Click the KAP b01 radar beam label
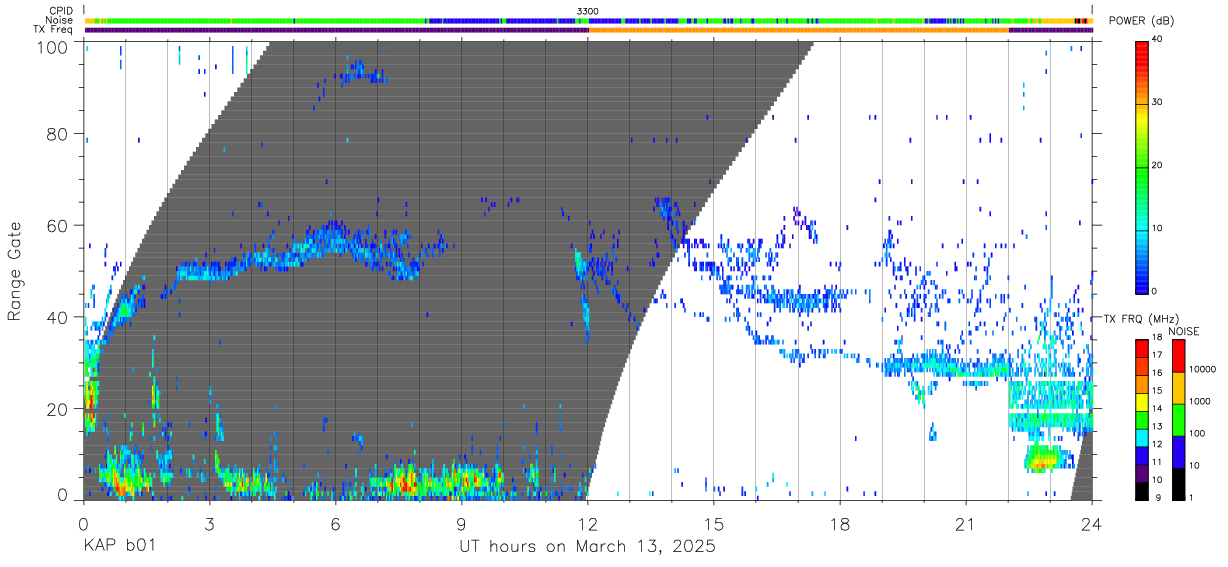Screen dimensions: 1228x567 pyautogui.click(x=119, y=547)
